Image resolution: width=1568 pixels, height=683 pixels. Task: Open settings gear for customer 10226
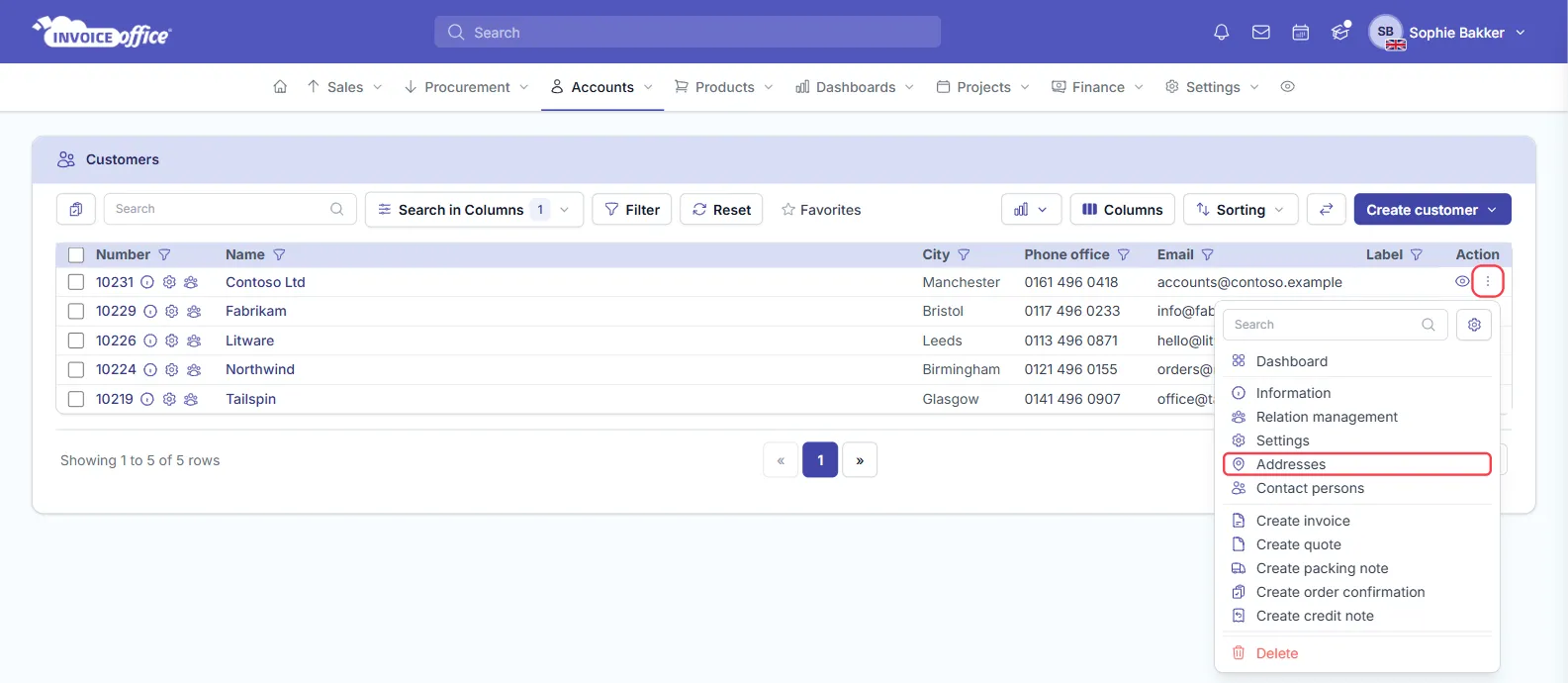point(172,341)
